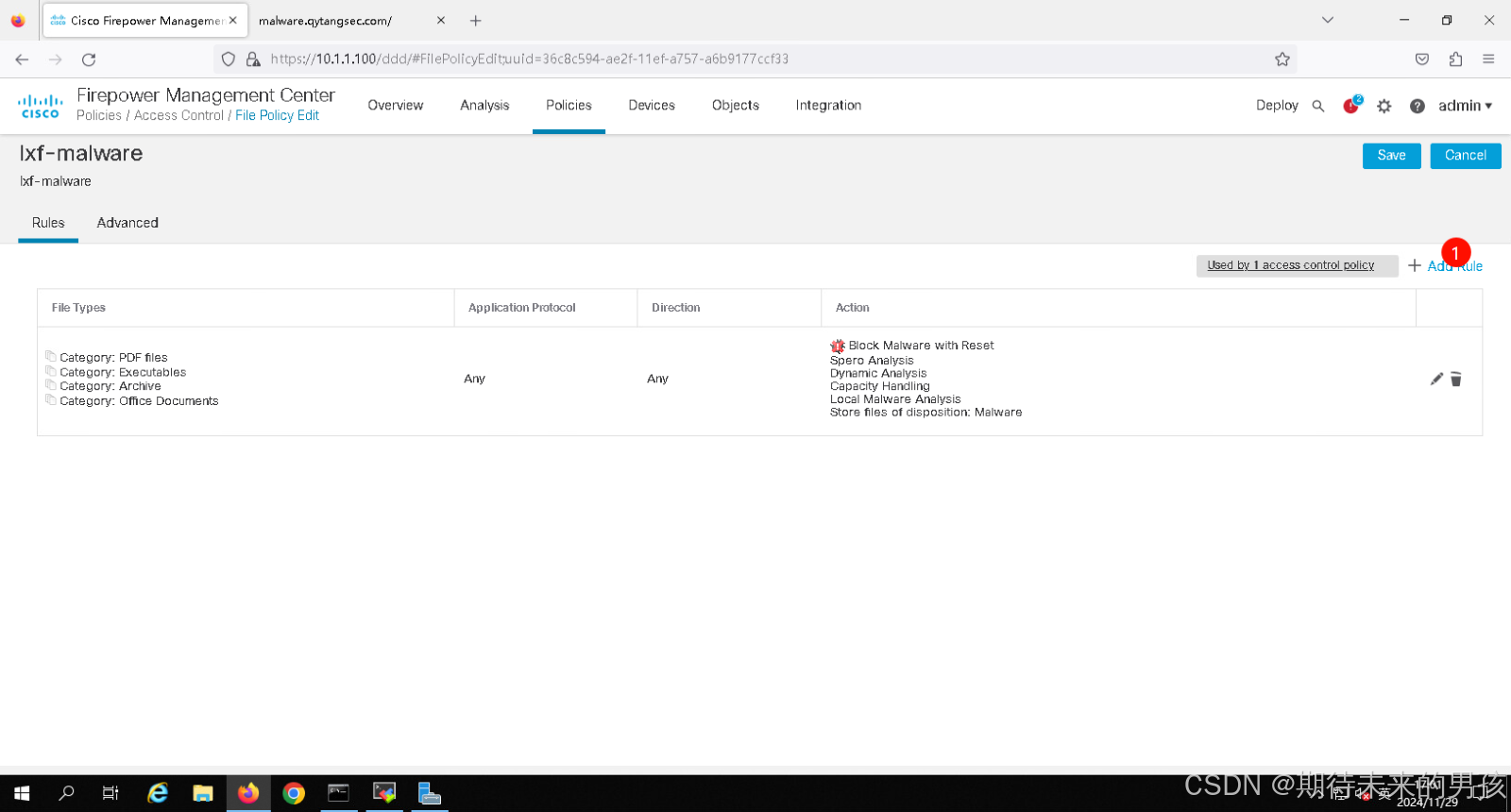The image size is (1511, 812).
Task: Expand the admin user dropdown
Action: (x=1465, y=106)
